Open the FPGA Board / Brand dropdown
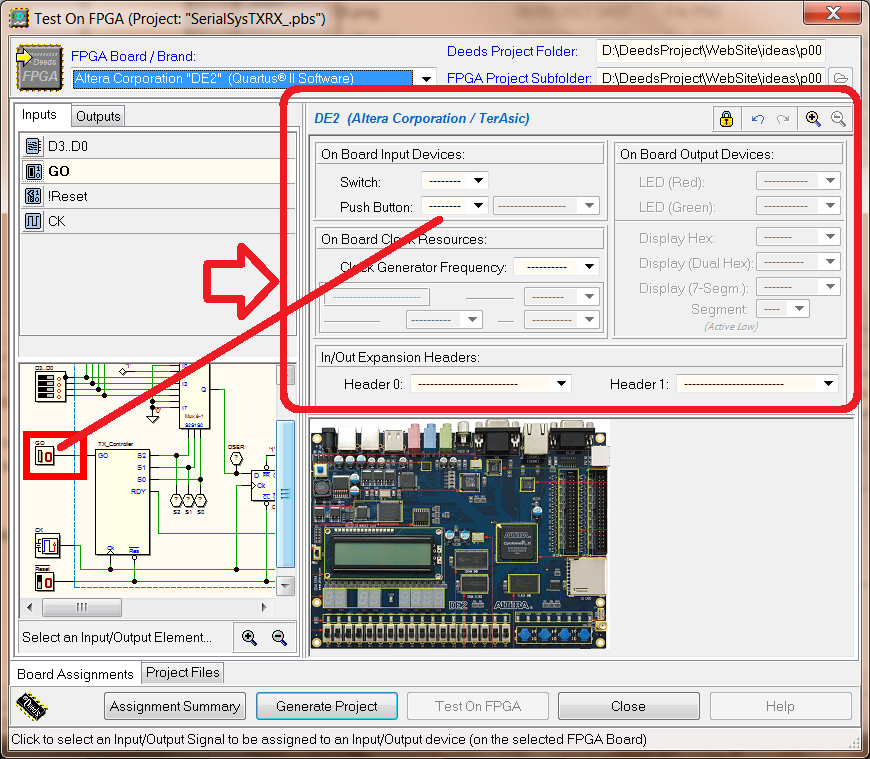This screenshot has height=759, width=870. (x=426, y=79)
